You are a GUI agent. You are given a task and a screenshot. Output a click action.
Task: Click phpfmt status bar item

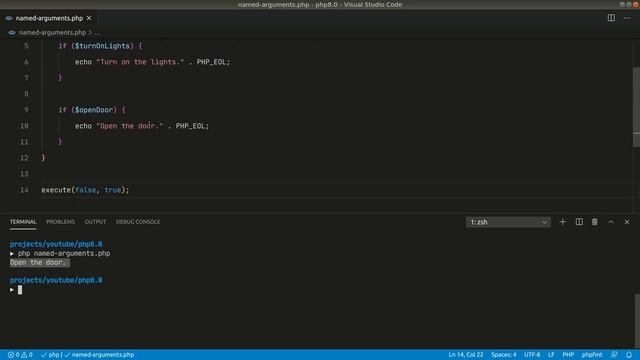tap(592, 355)
